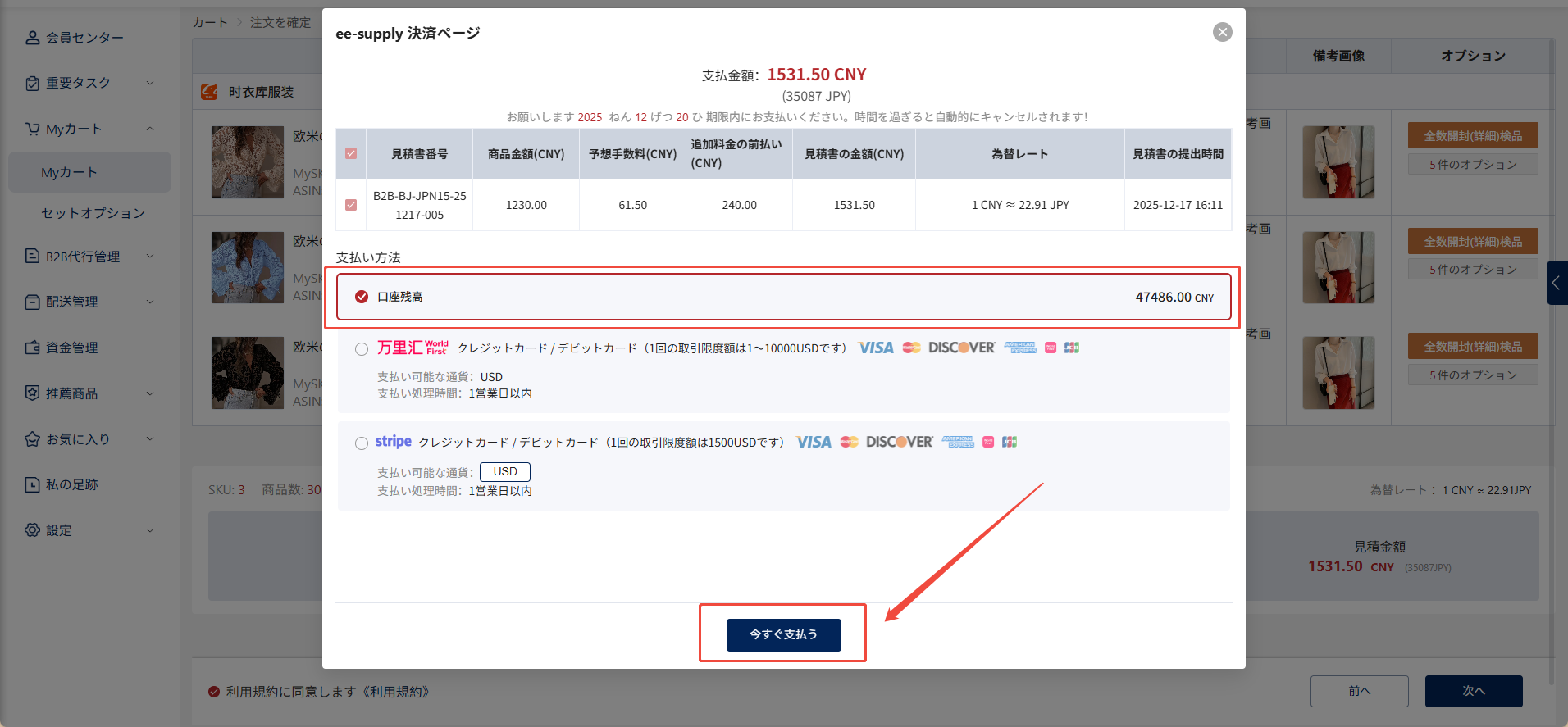Open the white lace blouse product thumbnail

click(x=248, y=162)
